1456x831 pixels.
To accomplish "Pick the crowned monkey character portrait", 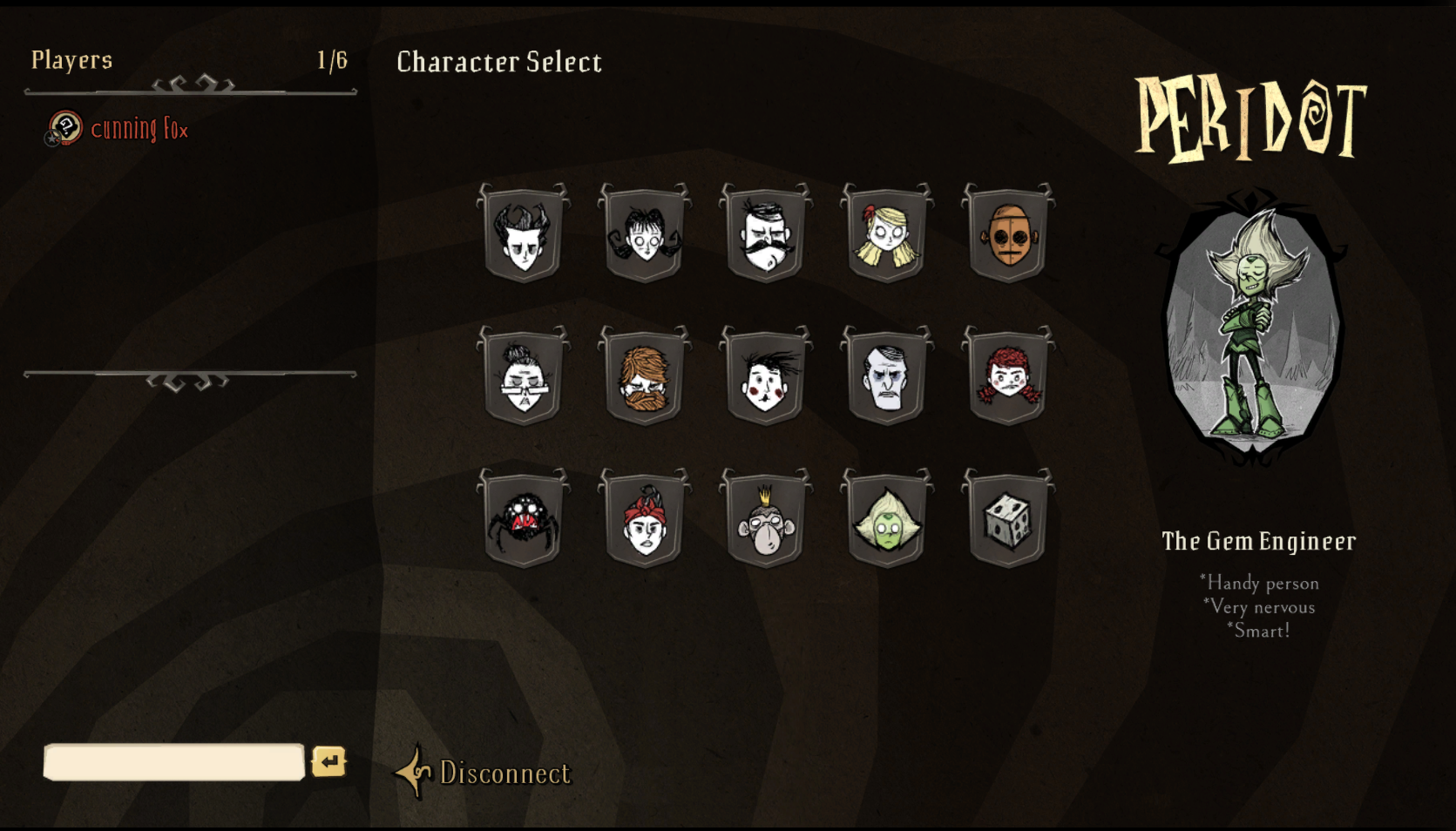I will click(766, 518).
